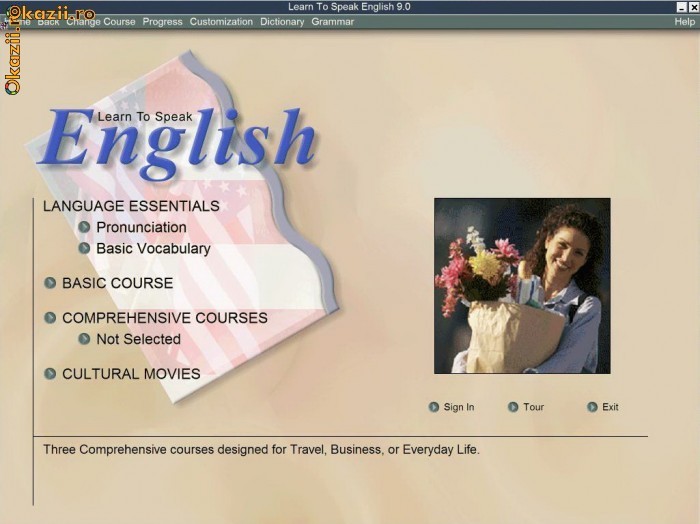700x524 pixels.
Task: Start the Tour
Action: click(x=533, y=407)
